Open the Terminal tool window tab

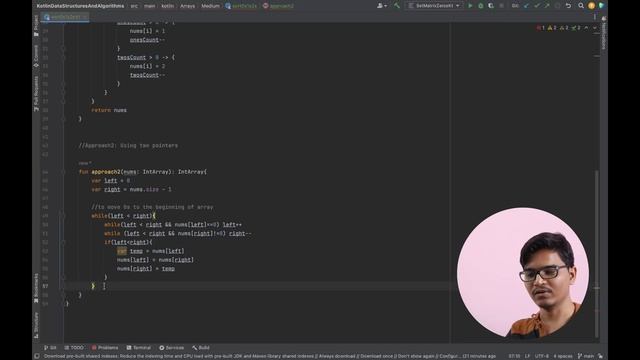click(139, 348)
